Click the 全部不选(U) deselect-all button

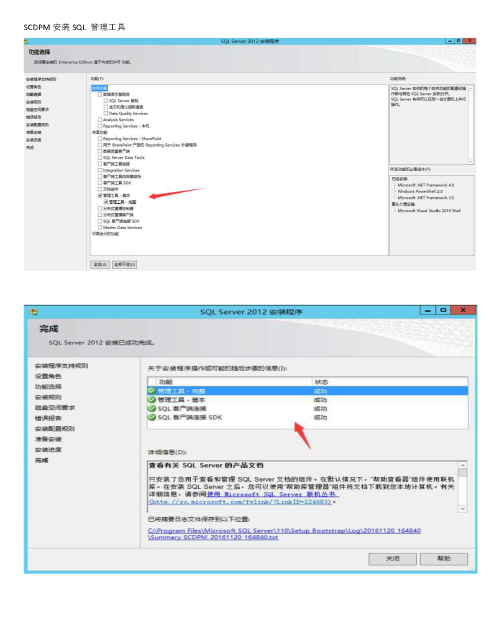click(x=124, y=264)
